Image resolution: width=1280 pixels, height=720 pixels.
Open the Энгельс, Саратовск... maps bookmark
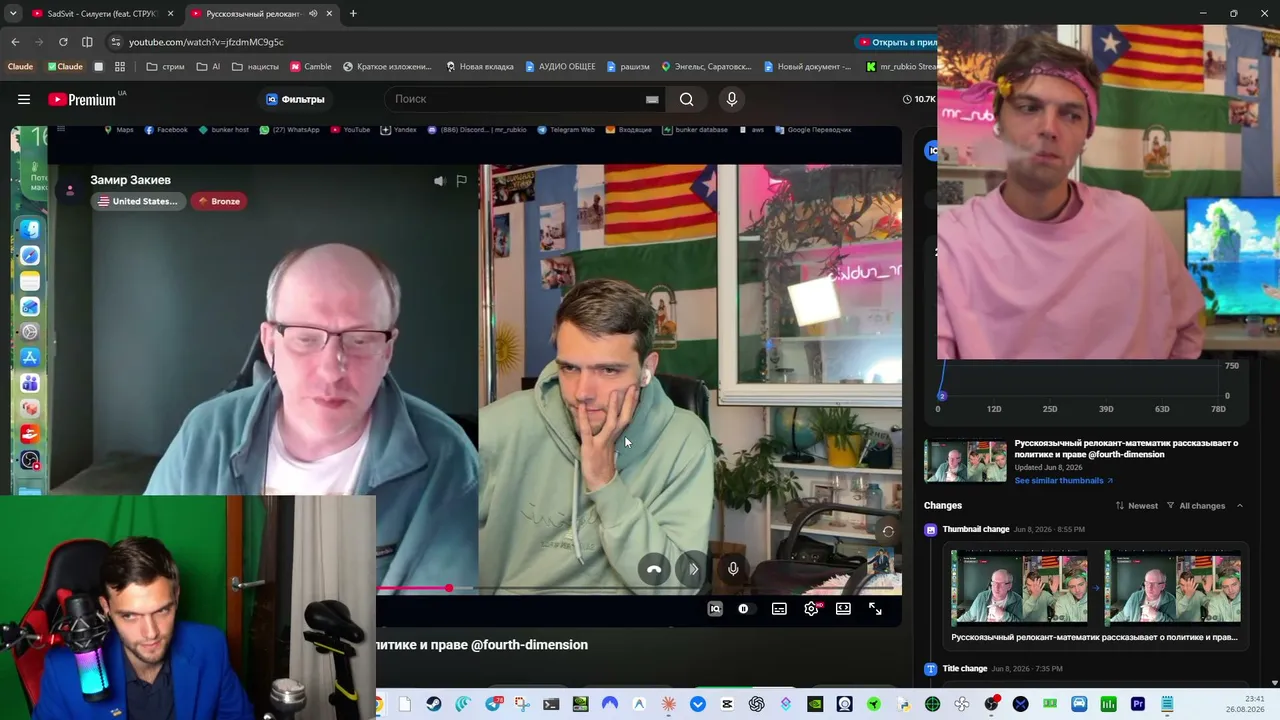coord(706,67)
